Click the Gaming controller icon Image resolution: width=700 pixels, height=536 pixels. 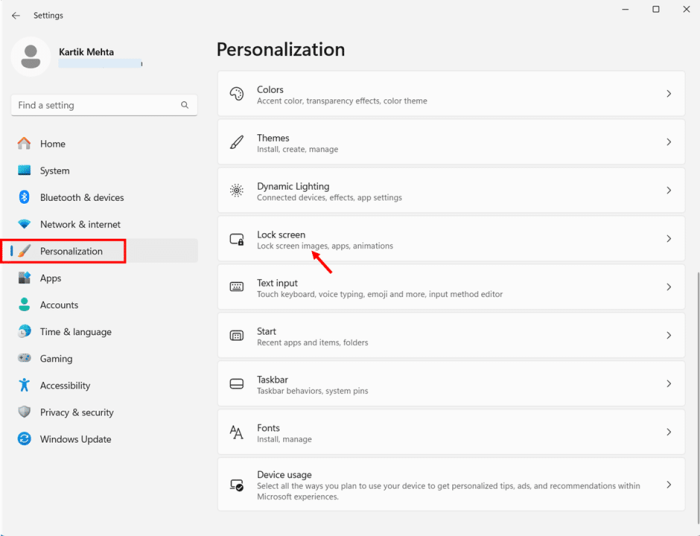point(24,358)
